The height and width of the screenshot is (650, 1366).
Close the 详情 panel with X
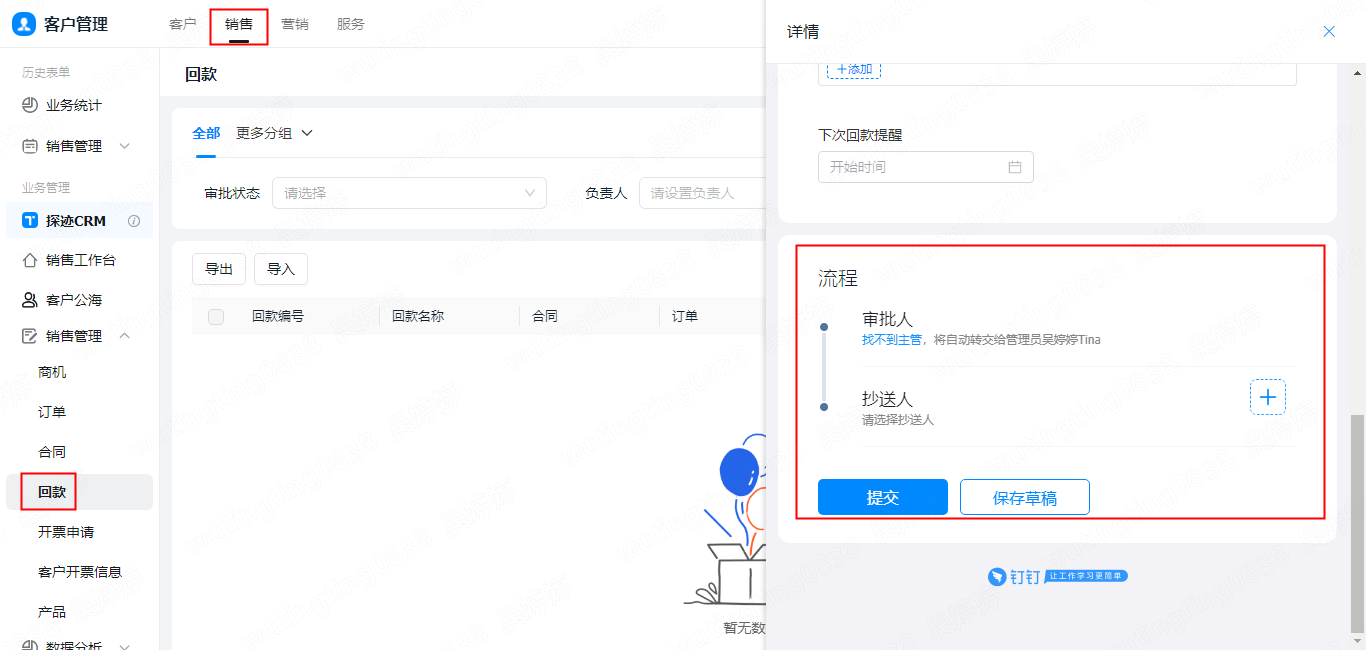pos(1329,32)
